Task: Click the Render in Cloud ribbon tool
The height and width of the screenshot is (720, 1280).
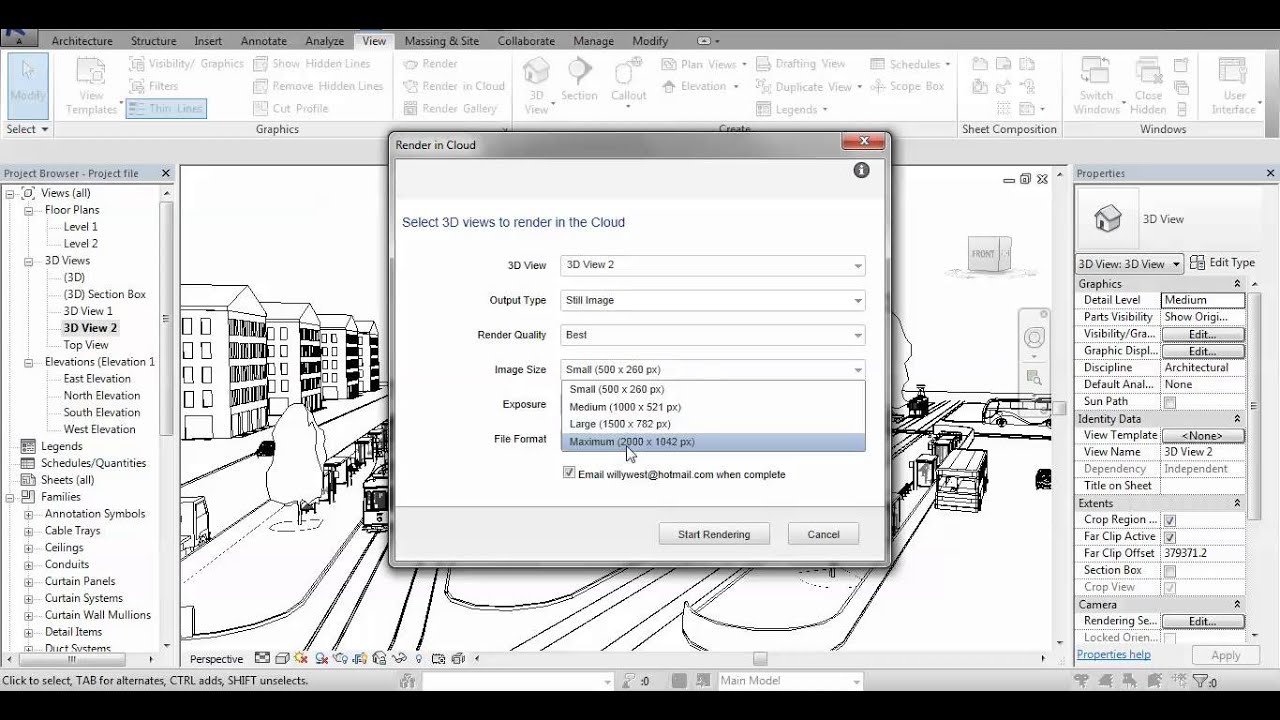Action: click(x=453, y=86)
